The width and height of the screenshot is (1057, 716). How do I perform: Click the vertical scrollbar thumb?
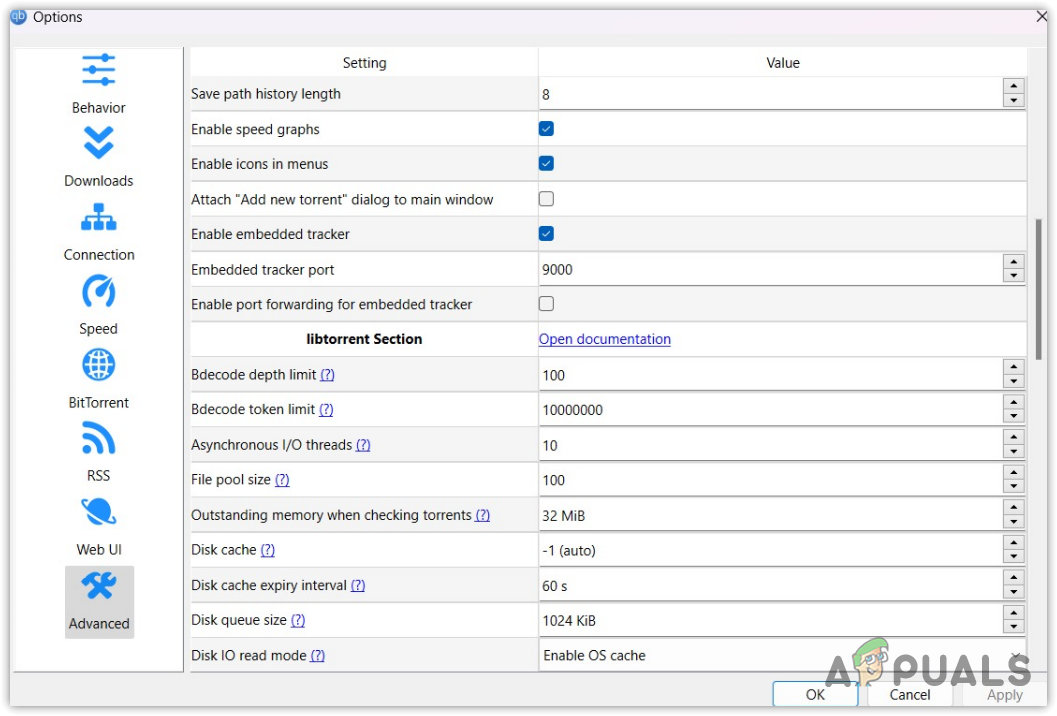1039,288
